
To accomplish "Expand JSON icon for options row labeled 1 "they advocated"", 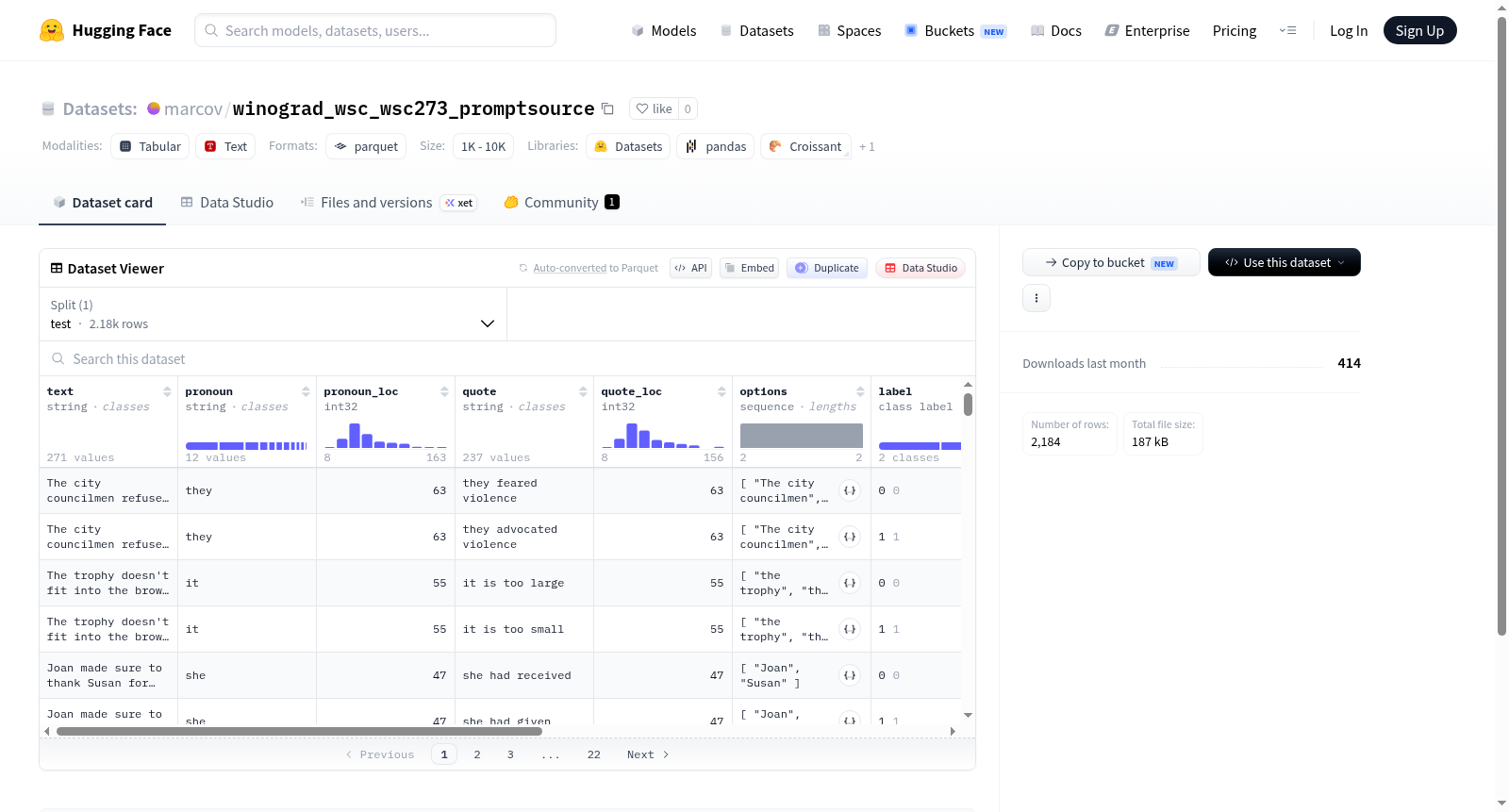I will tap(850, 537).
